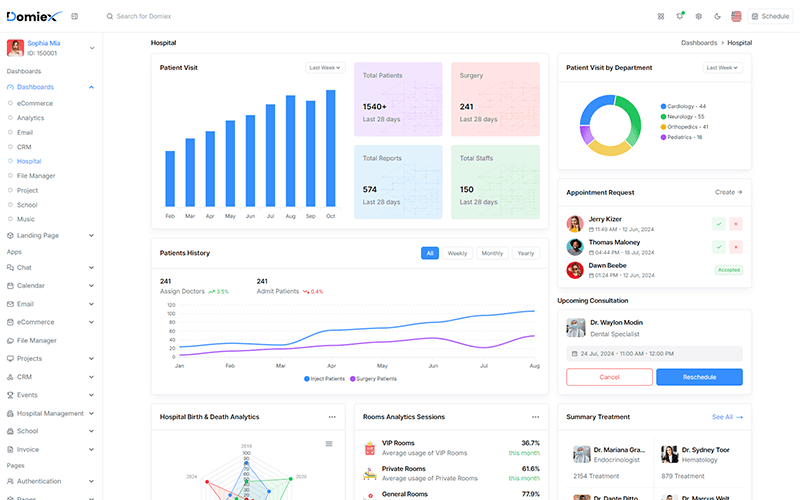
Task: Expand the Apps eCommerce chevron
Action: [91, 322]
